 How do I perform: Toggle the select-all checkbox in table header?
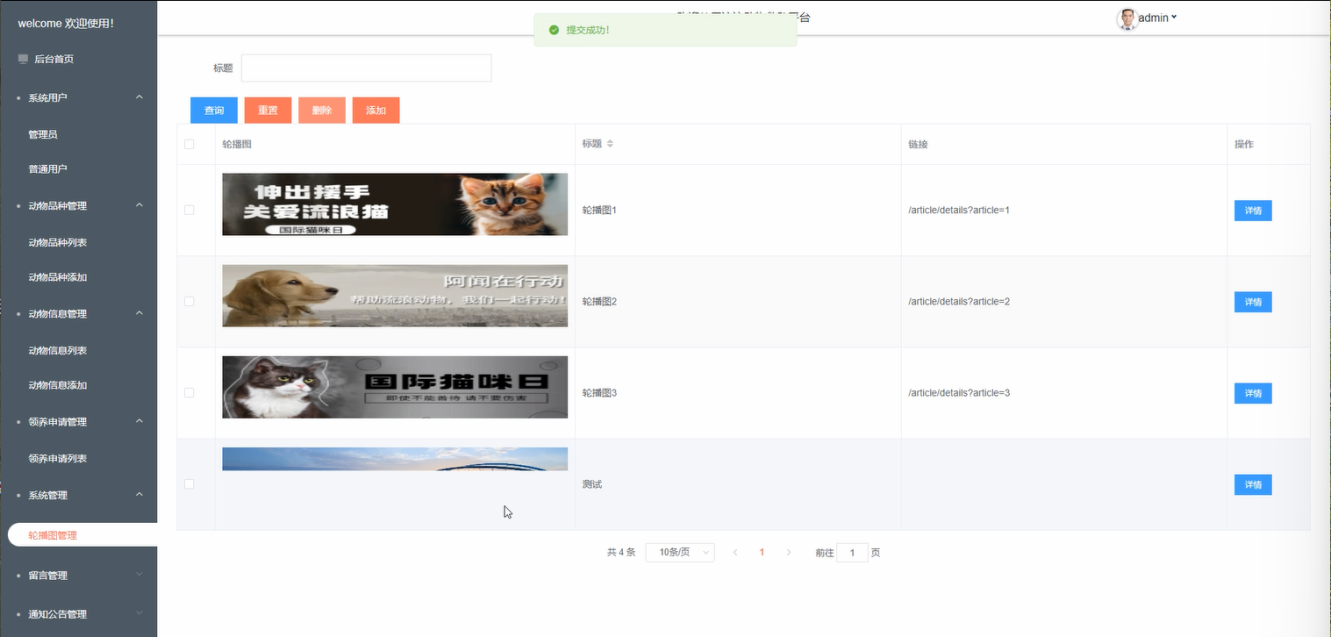[189, 144]
